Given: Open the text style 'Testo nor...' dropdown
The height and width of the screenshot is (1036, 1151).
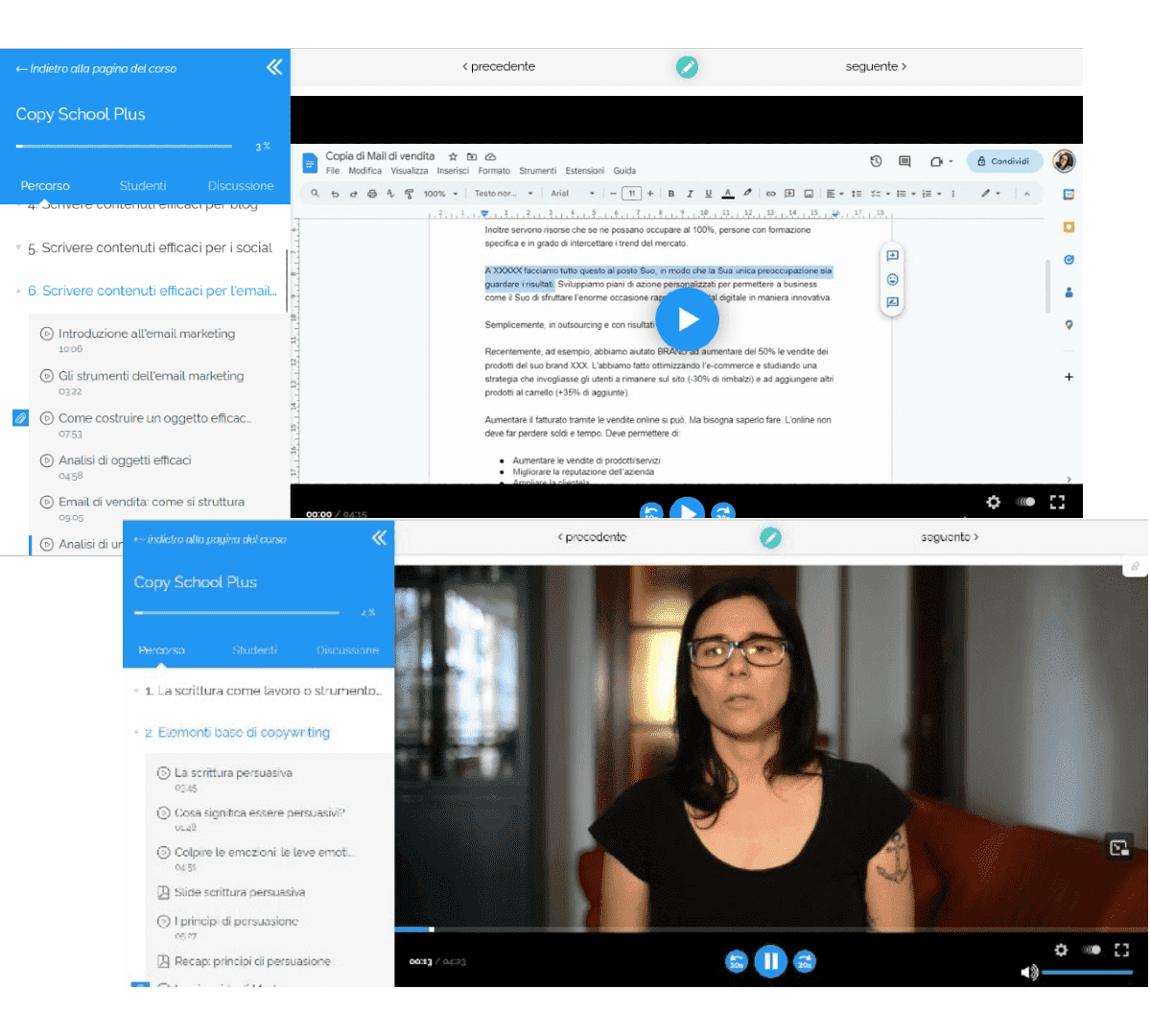Looking at the screenshot, I should 504,194.
